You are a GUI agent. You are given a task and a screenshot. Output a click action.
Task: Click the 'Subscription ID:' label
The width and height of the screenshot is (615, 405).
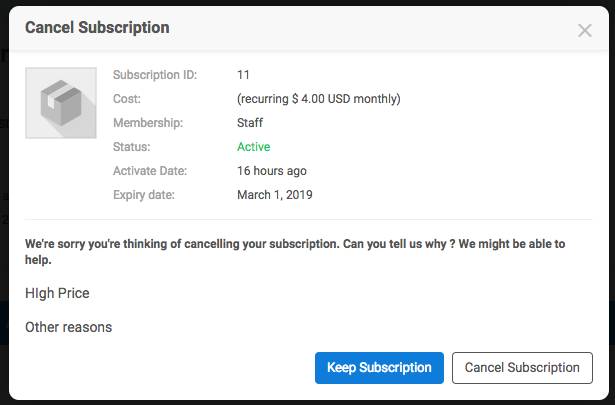[x=155, y=75]
